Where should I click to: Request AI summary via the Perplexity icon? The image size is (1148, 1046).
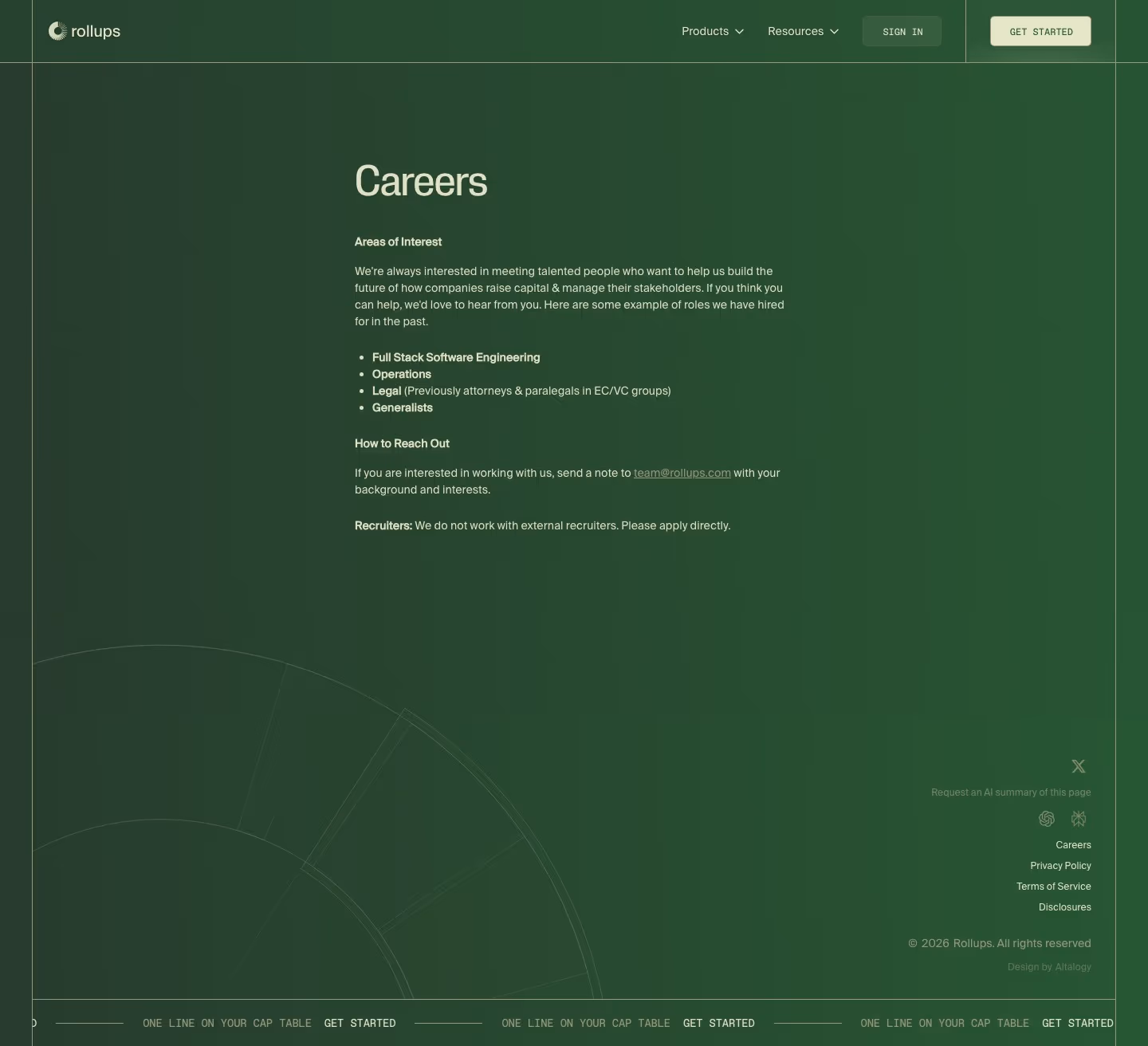coord(1079,819)
